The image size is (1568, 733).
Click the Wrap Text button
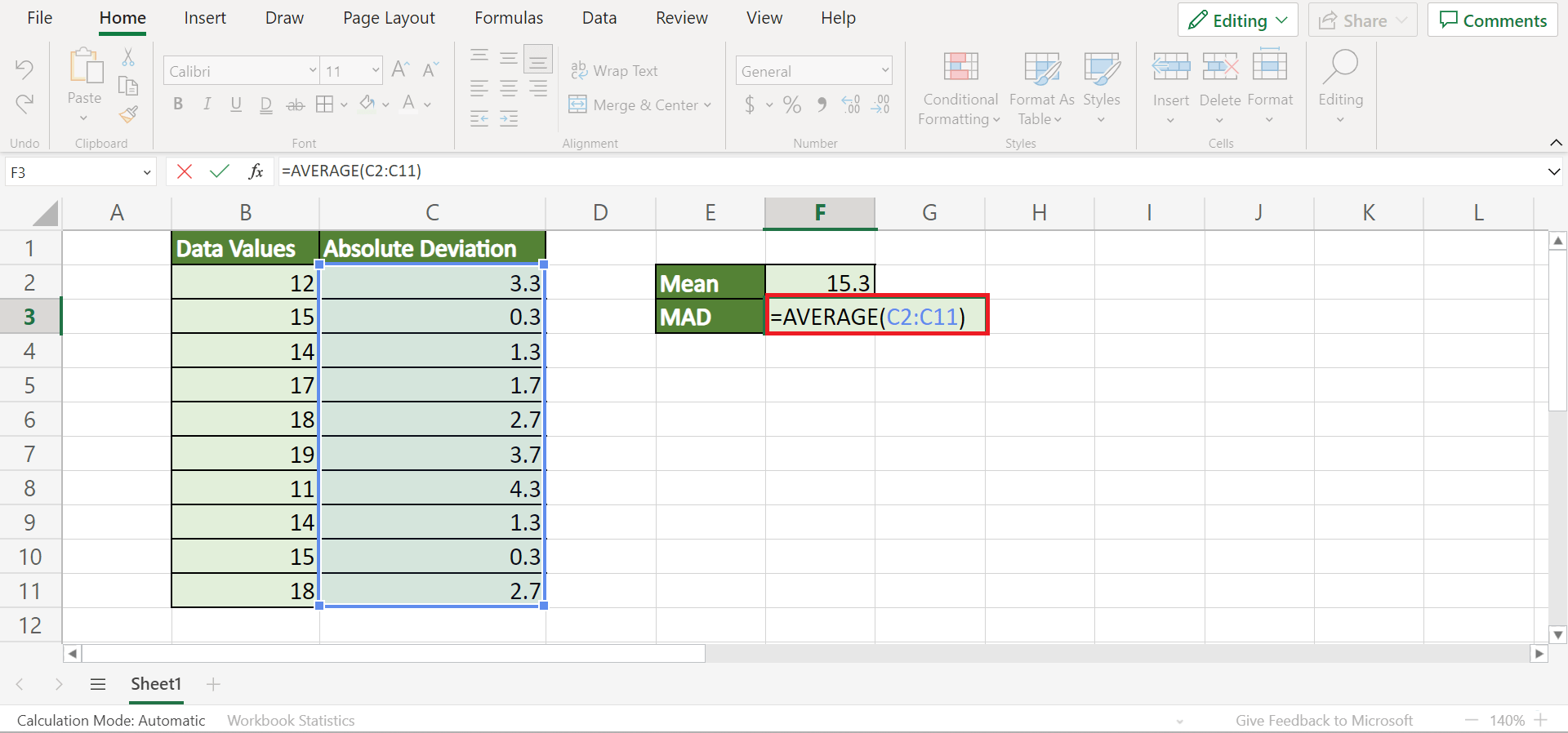[x=614, y=71]
